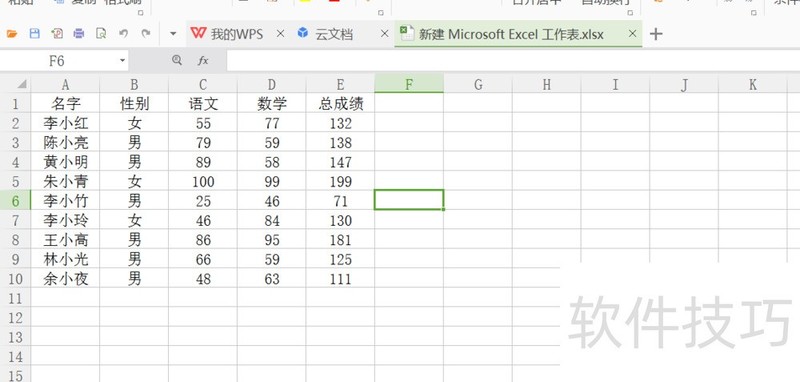The width and height of the screenshot is (800, 382).
Task: Click the 数学 score cell 63
Action: pos(272,278)
